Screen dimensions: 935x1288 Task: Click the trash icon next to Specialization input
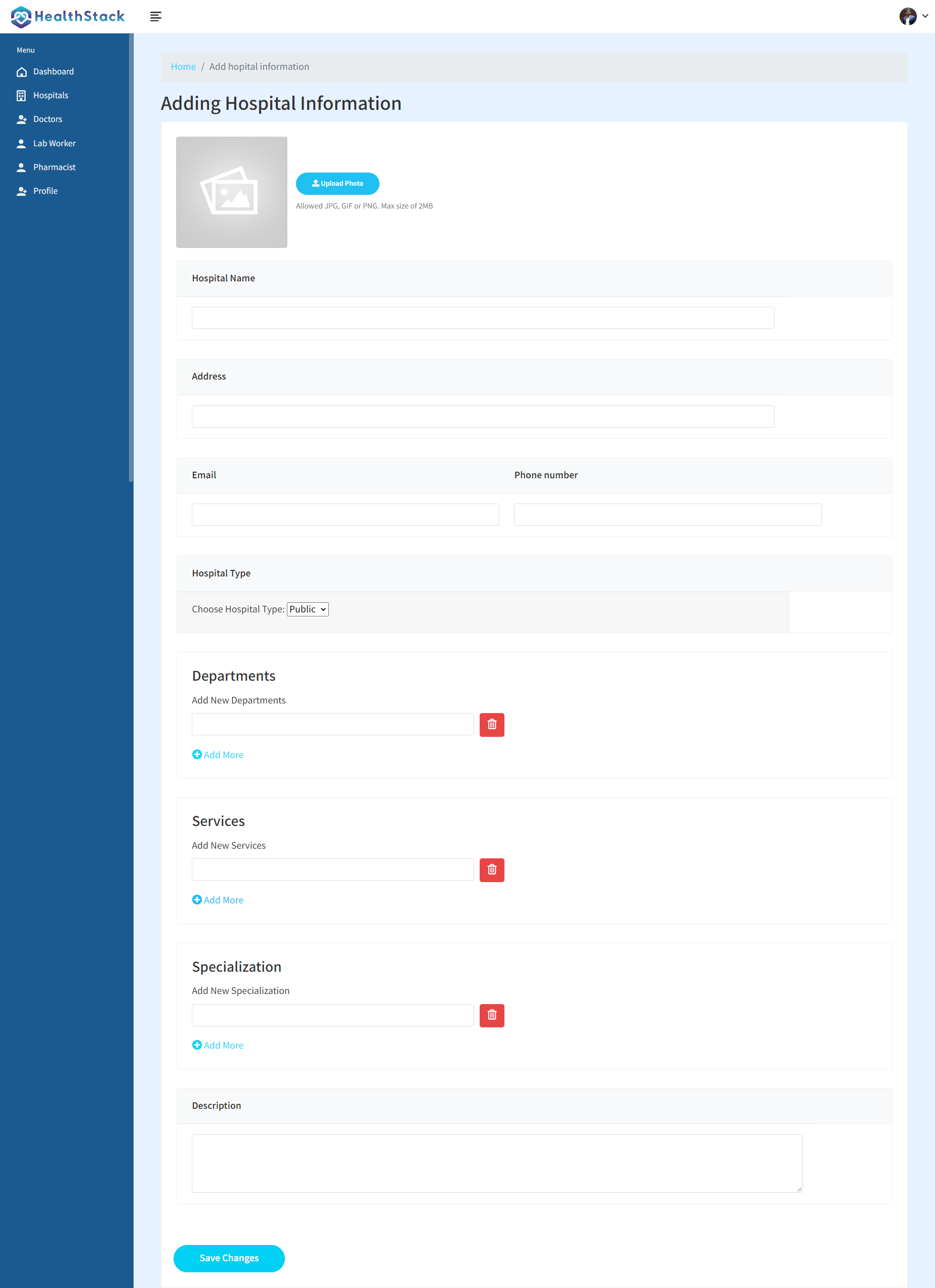click(492, 1015)
